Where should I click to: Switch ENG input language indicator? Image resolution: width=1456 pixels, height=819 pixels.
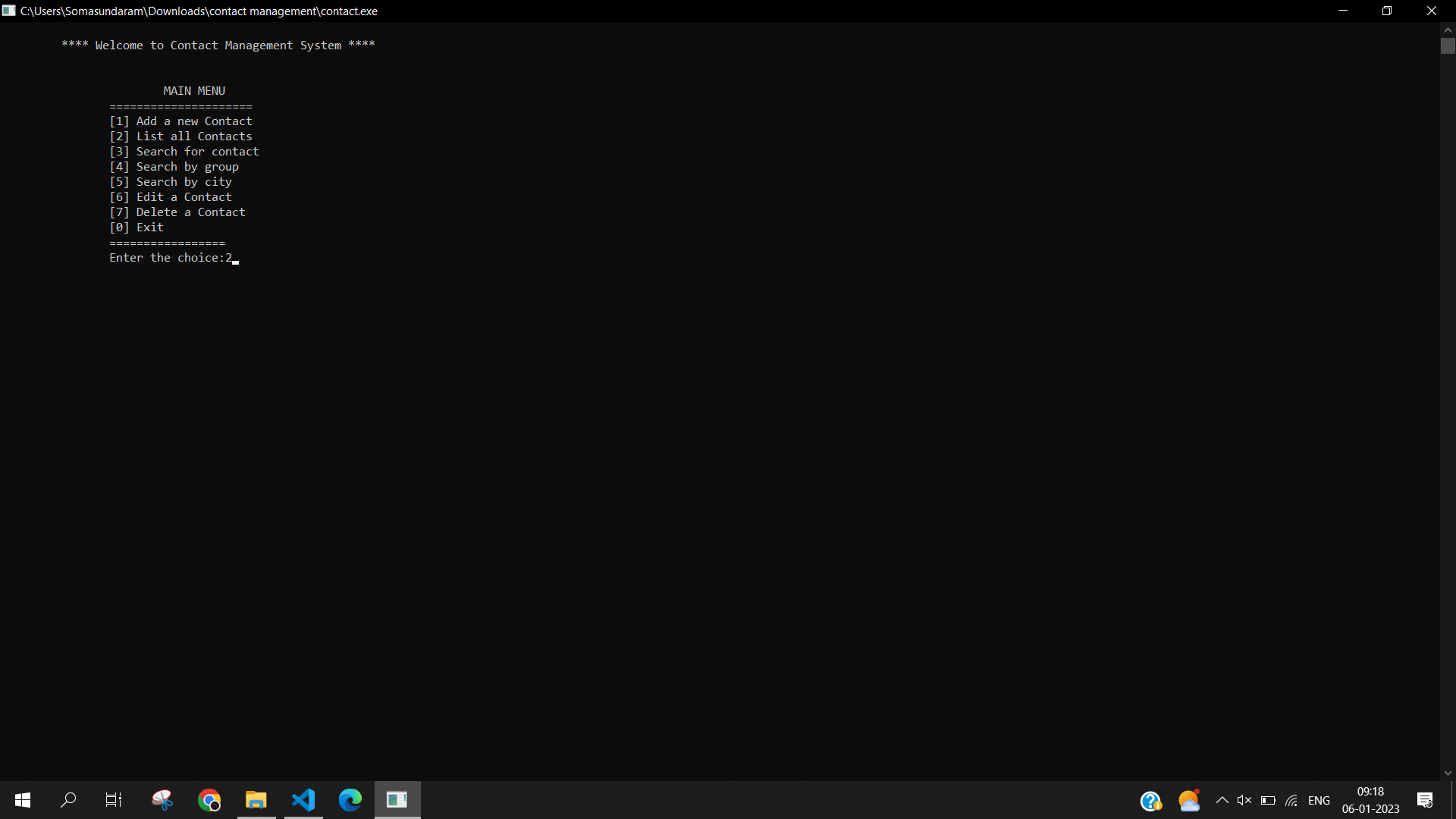(1319, 800)
